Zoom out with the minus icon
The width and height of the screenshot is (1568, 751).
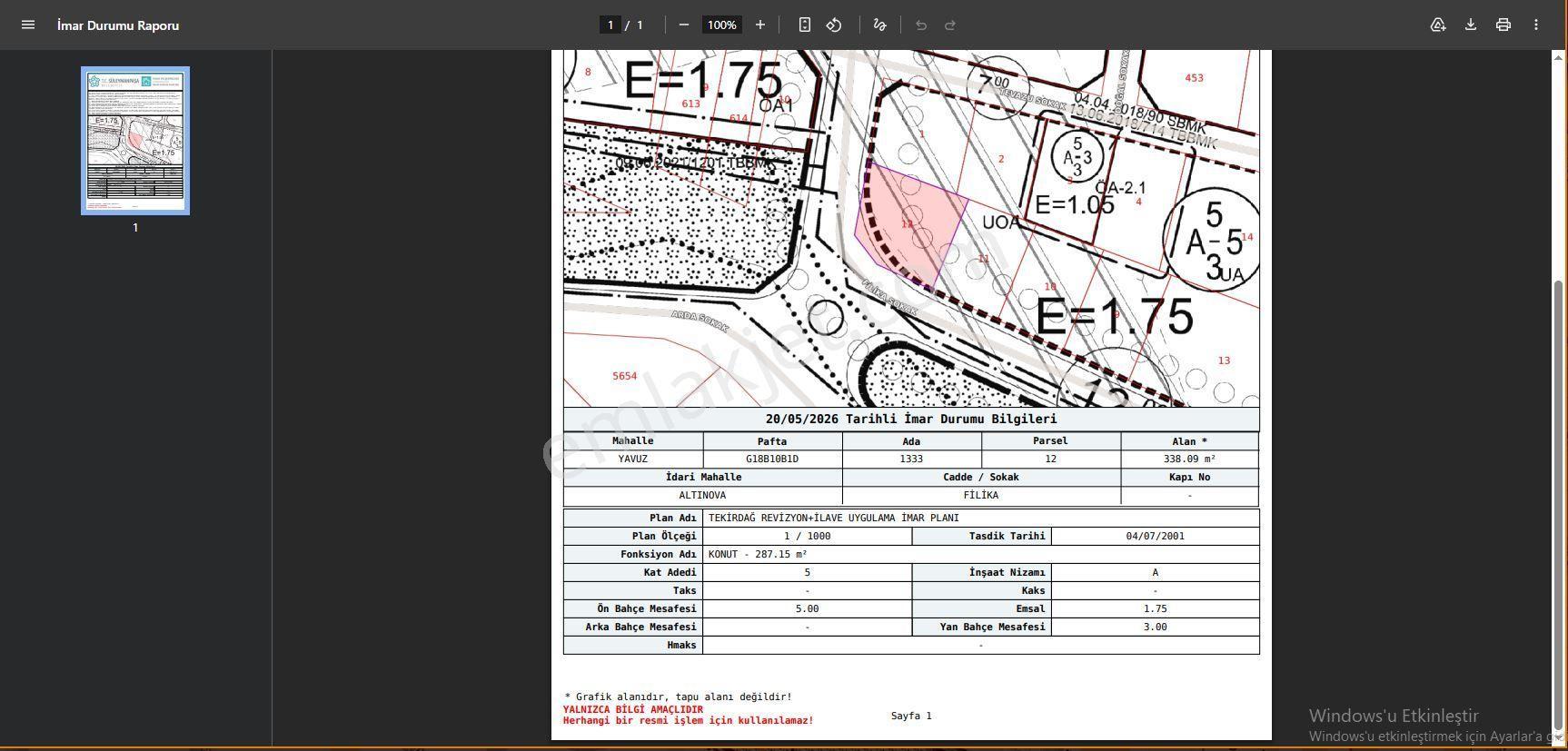point(684,25)
